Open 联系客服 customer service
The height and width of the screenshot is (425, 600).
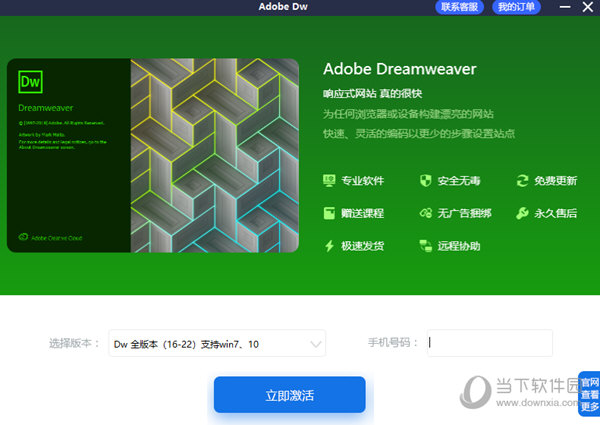click(460, 7)
